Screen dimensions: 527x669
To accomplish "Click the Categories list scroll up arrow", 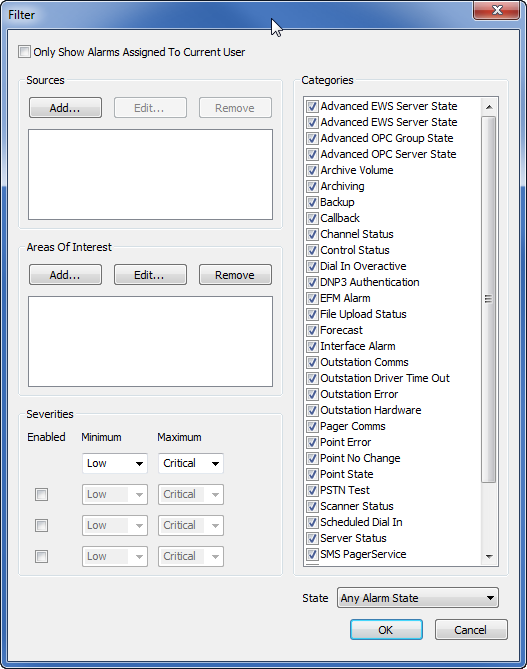I will click(x=489, y=107).
